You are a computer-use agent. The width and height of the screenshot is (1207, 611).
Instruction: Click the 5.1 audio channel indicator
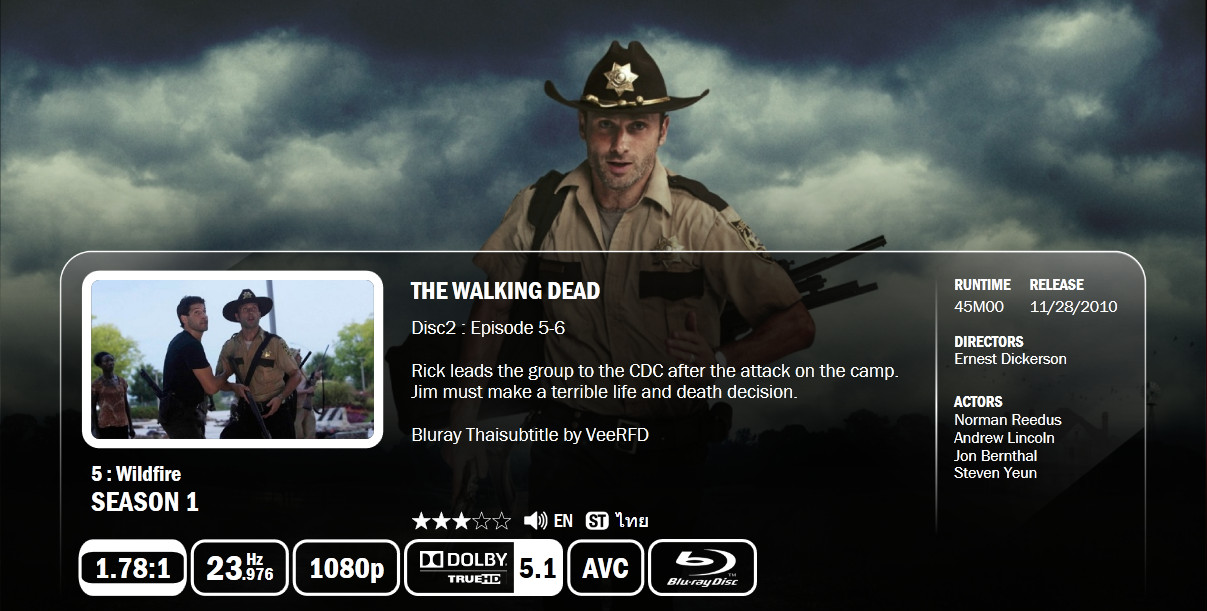538,568
